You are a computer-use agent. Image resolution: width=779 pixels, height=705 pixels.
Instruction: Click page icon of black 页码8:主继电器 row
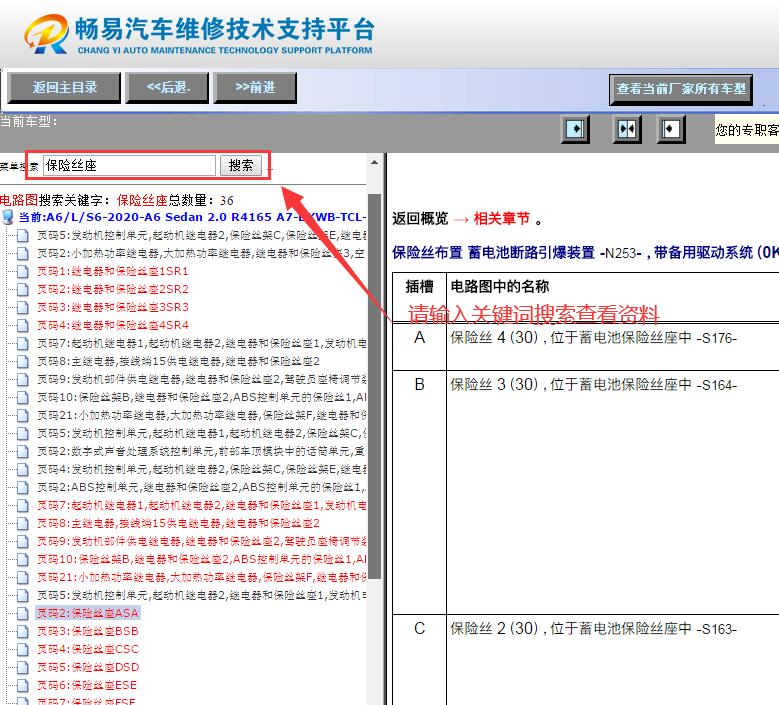tap(22, 361)
